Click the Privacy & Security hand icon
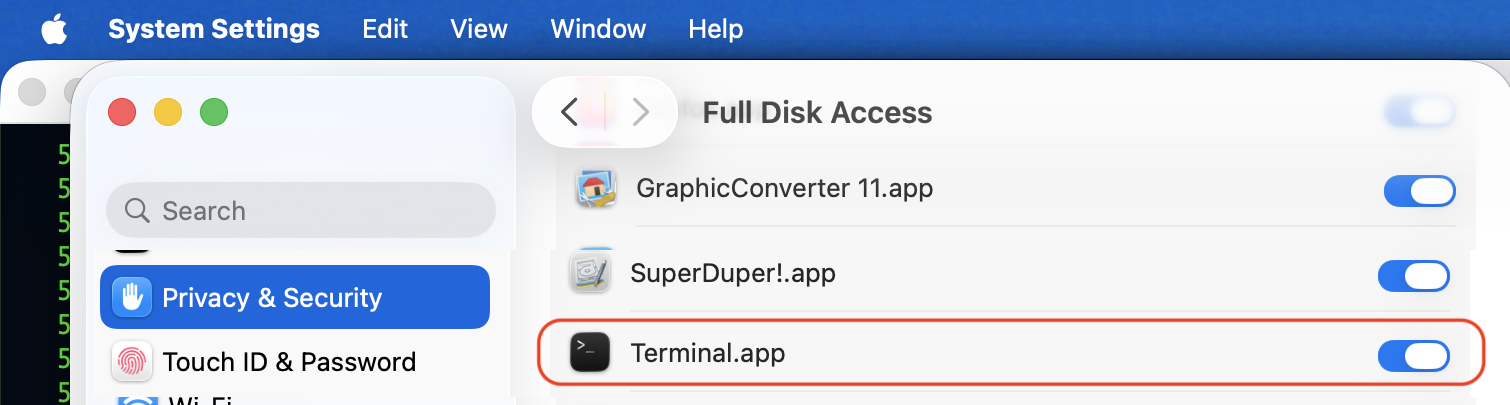This screenshot has width=1510, height=405. click(x=132, y=298)
